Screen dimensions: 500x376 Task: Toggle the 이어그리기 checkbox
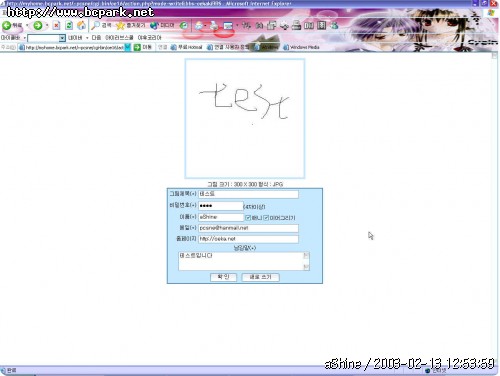[266, 218]
